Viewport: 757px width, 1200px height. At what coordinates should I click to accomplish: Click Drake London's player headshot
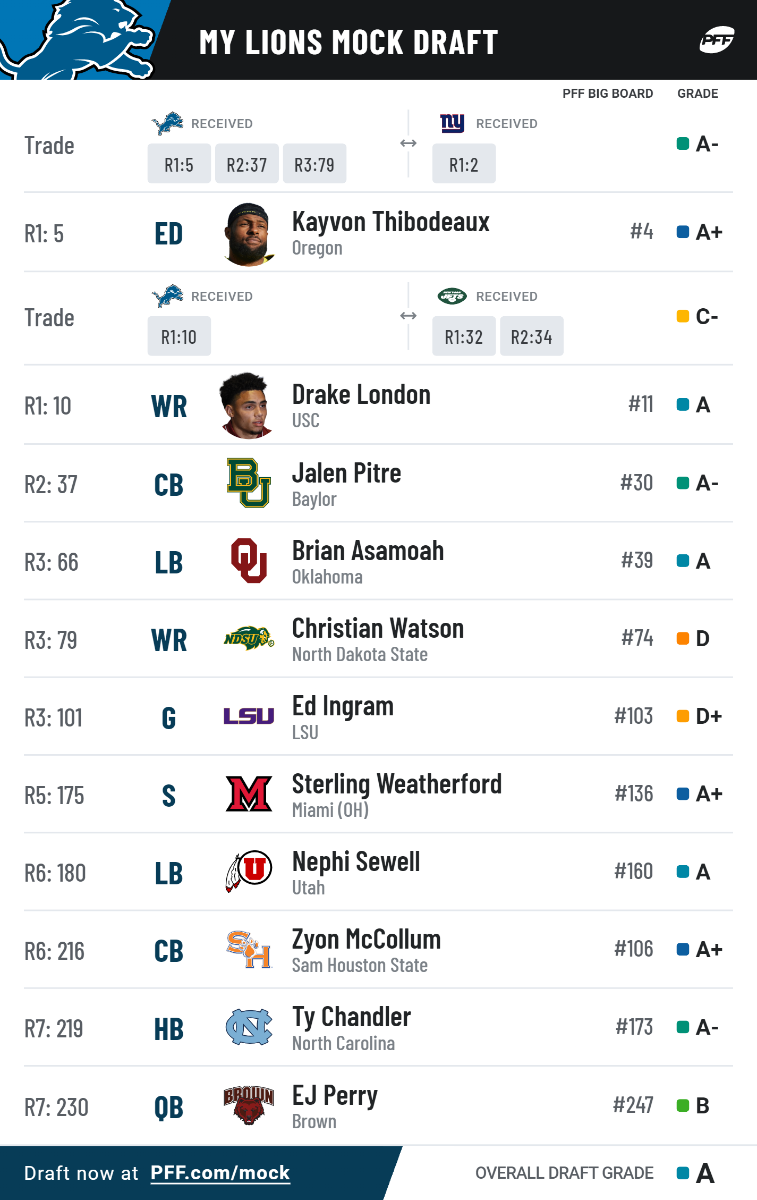click(x=247, y=405)
